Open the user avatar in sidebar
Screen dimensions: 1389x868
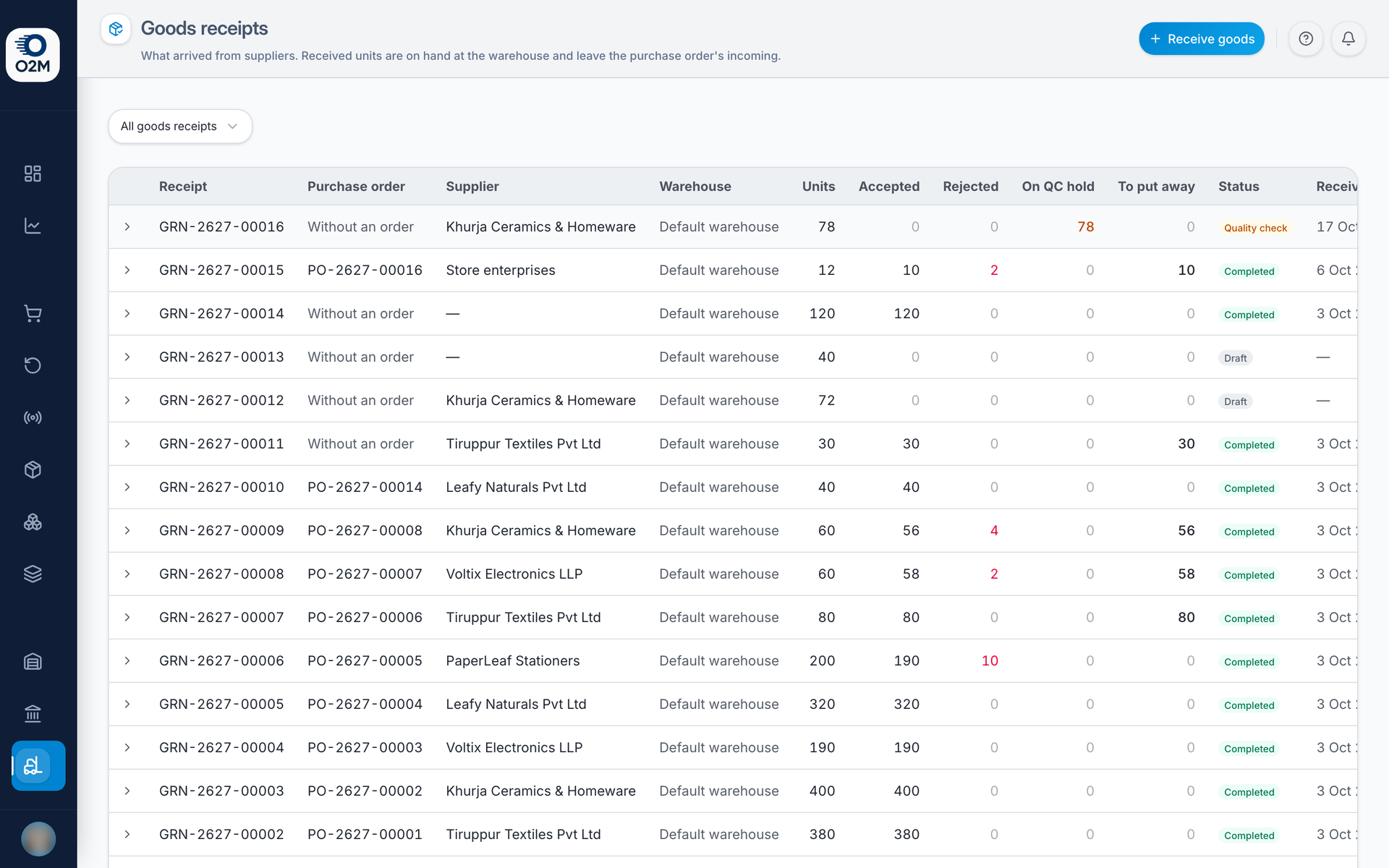coord(38,839)
